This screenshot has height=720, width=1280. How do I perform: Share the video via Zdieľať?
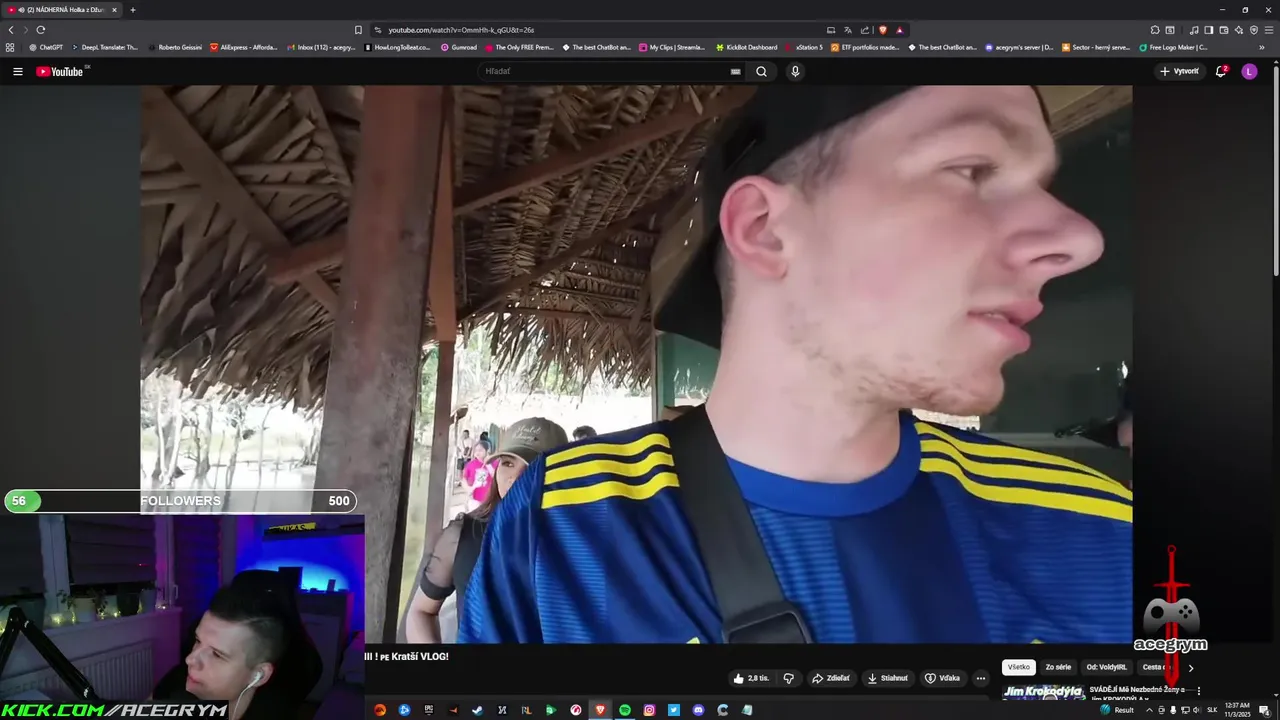831,678
